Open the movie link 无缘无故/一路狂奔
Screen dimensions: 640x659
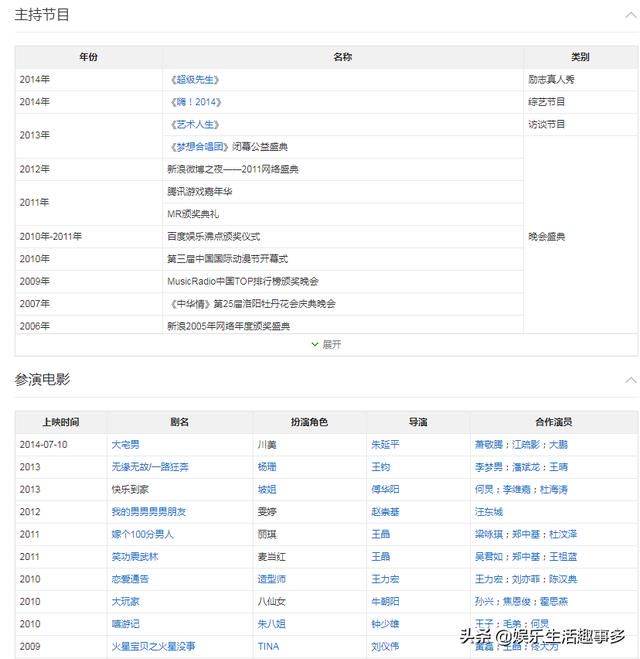(x=150, y=467)
